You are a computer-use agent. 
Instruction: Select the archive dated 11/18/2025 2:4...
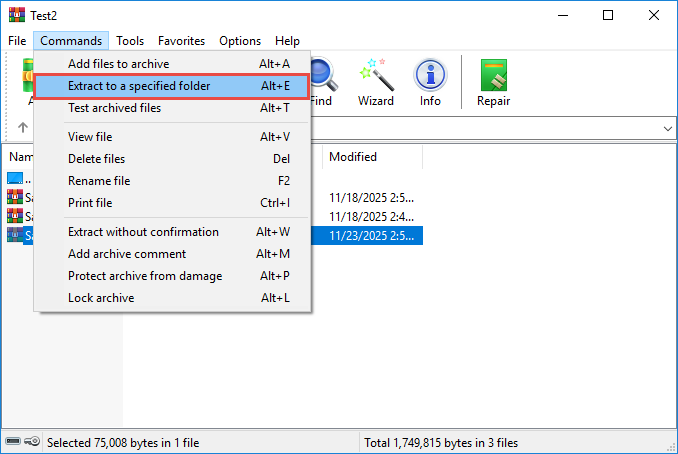(15, 216)
